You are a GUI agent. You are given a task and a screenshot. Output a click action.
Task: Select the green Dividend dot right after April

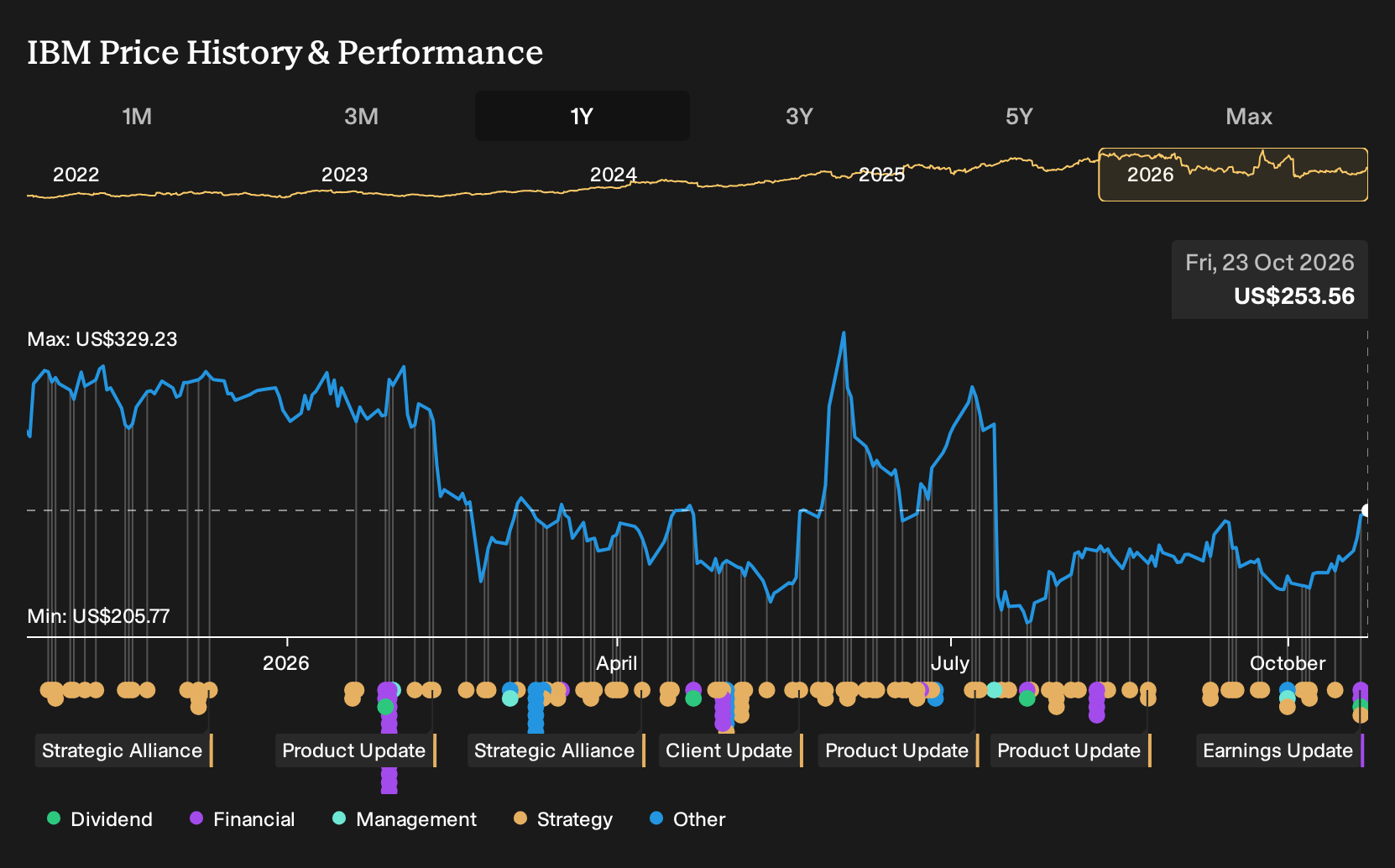point(692,698)
